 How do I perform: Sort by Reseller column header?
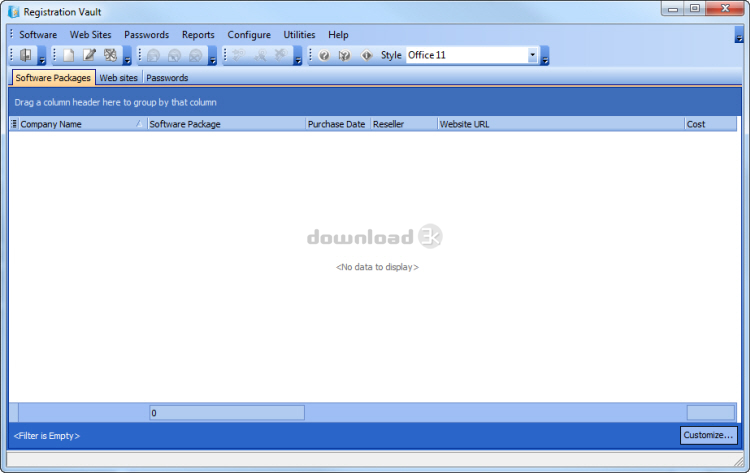pos(404,124)
